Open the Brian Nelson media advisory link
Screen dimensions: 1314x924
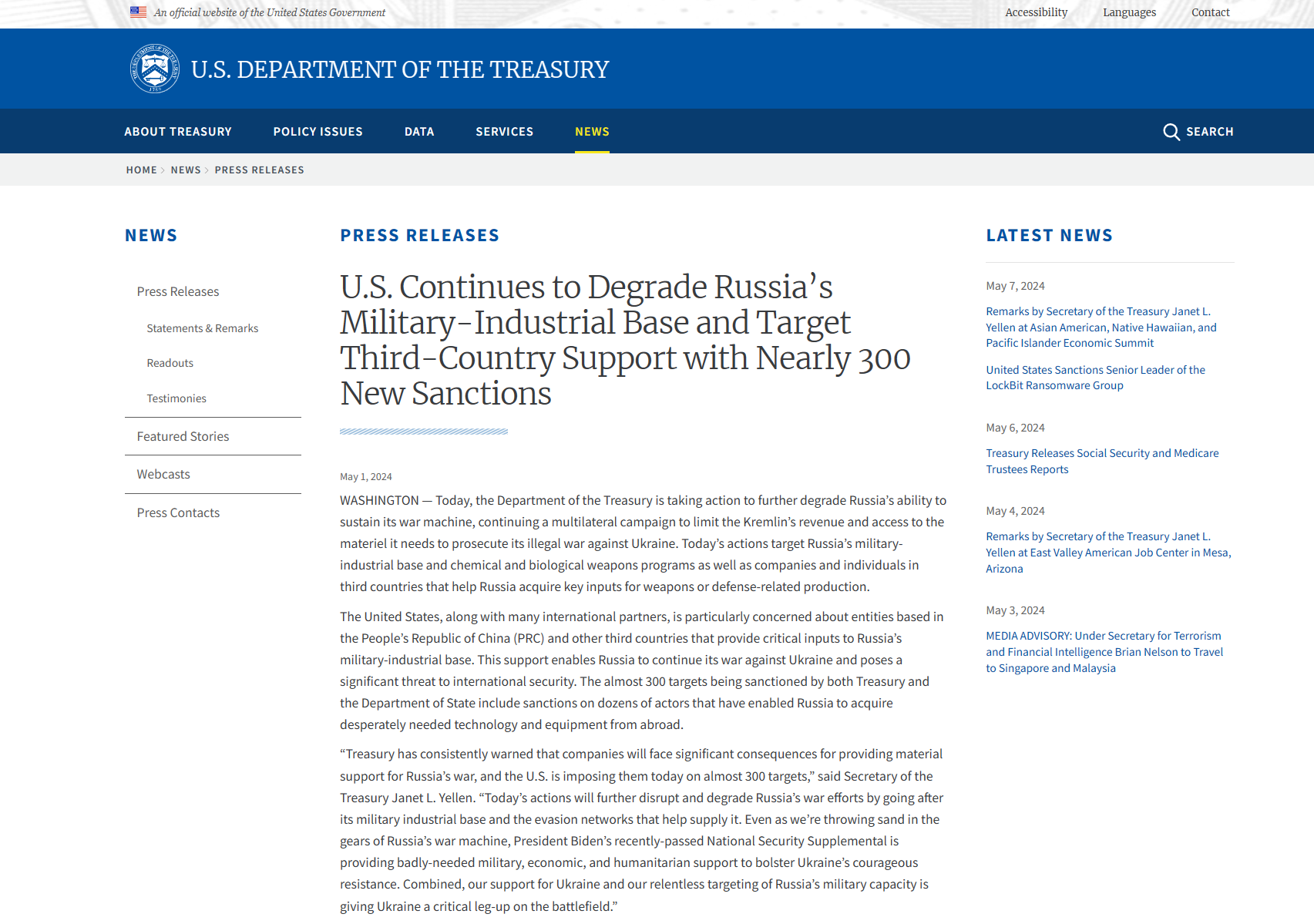click(x=1105, y=652)
